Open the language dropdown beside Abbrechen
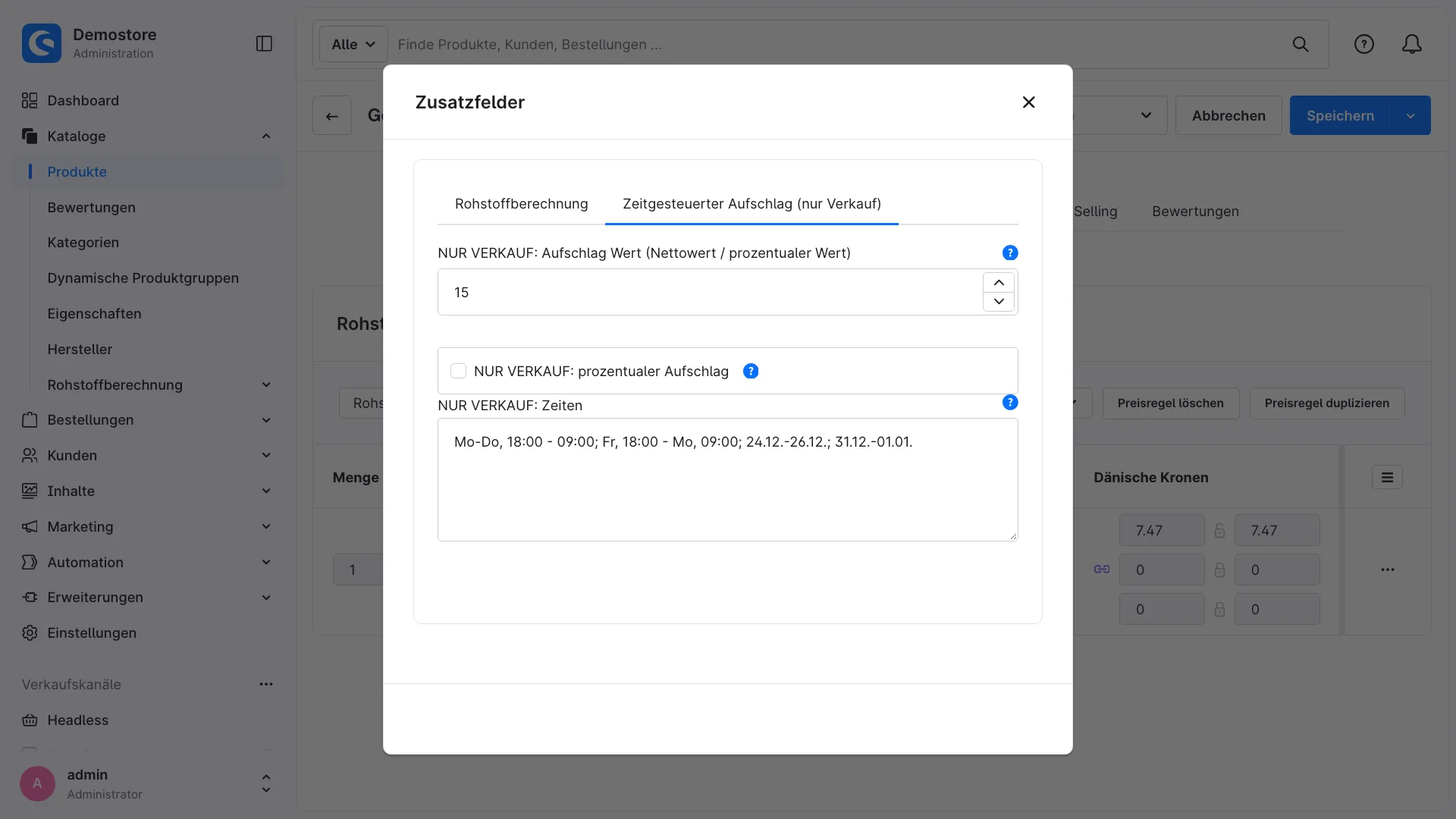1456x819 pixels. pos(1146,115)
